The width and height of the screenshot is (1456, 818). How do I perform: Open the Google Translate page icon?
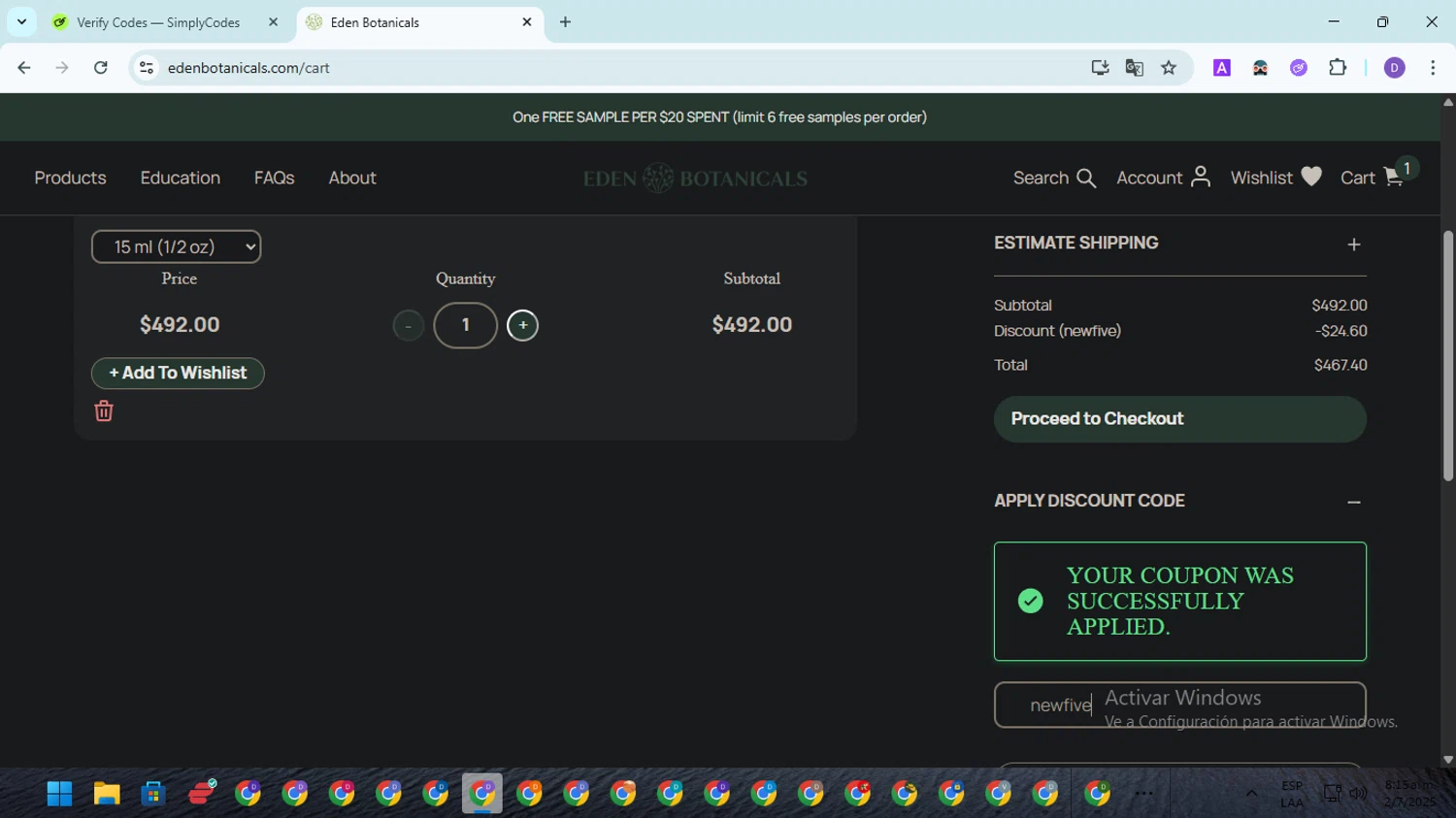pyautogui.click(x=1134, y=68)
